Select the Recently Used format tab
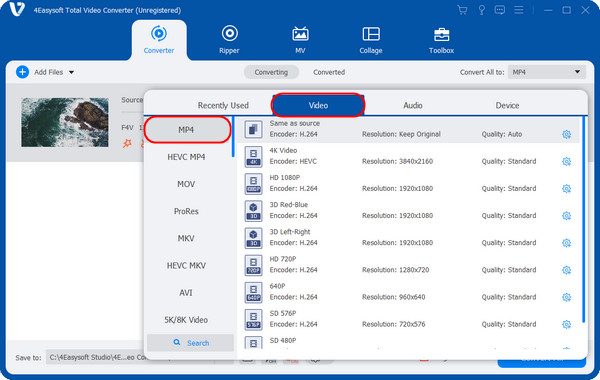Image resolution: width=600 pixels, height=380 pixels. [x=223, y=105]
